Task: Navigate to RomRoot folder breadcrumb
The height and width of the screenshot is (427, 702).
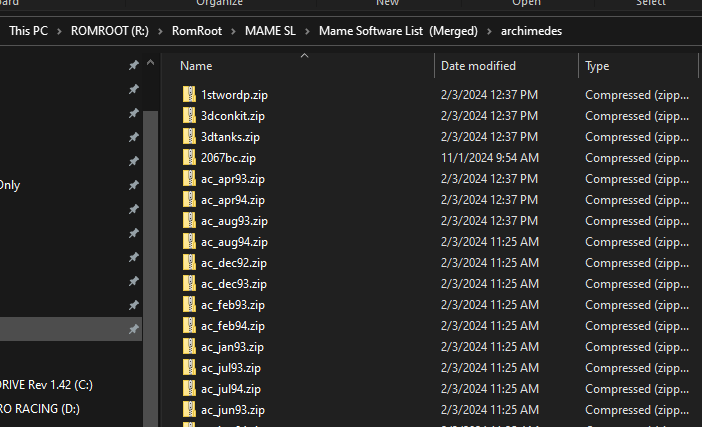Action: click(x=197, y=31)
